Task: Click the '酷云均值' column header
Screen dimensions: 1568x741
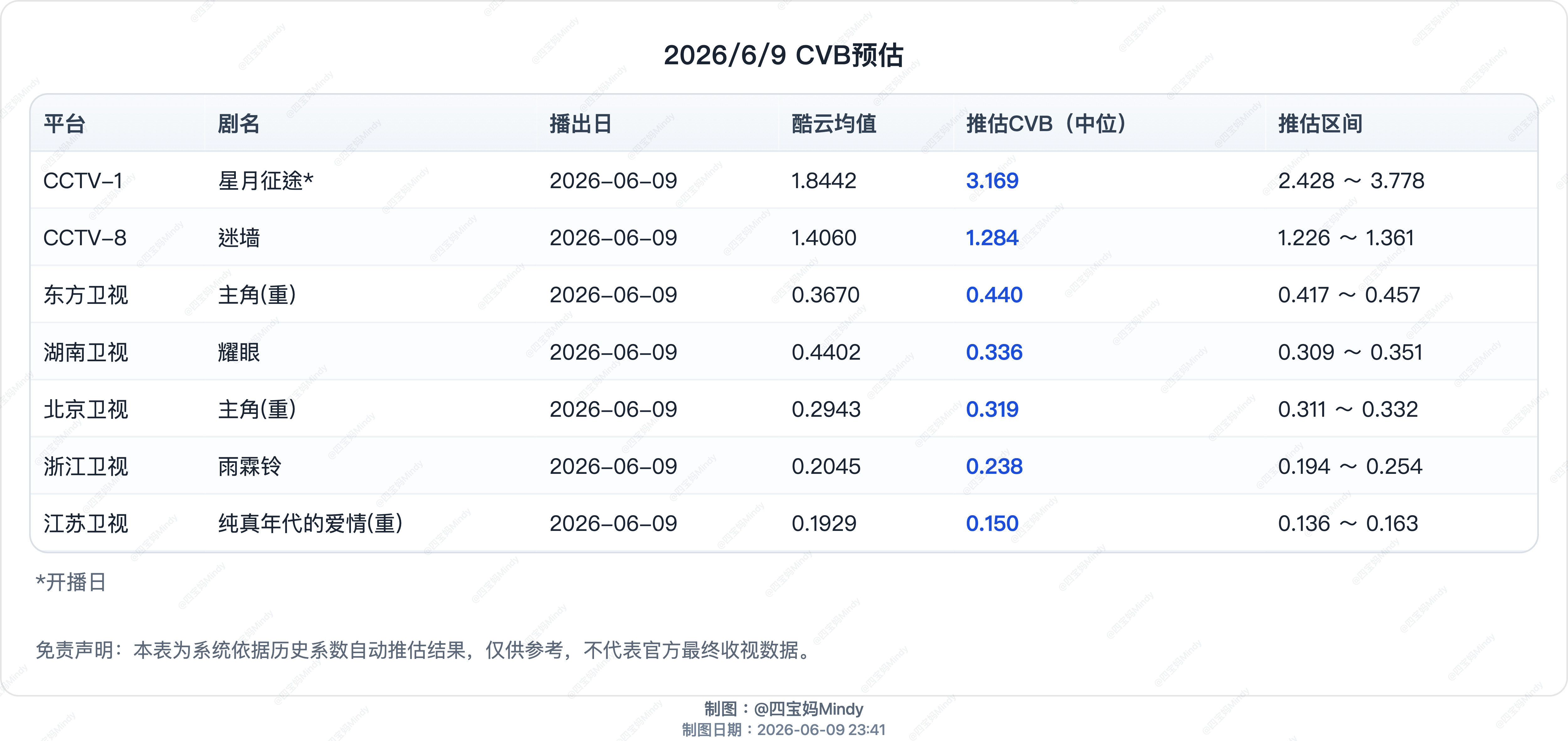Action: pyautogui.click(x=834, y=124)
